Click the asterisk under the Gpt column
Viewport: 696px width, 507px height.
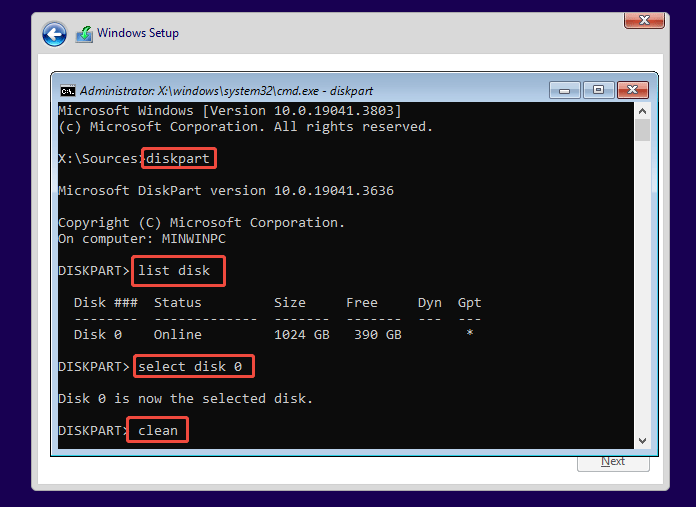[470, 333]
